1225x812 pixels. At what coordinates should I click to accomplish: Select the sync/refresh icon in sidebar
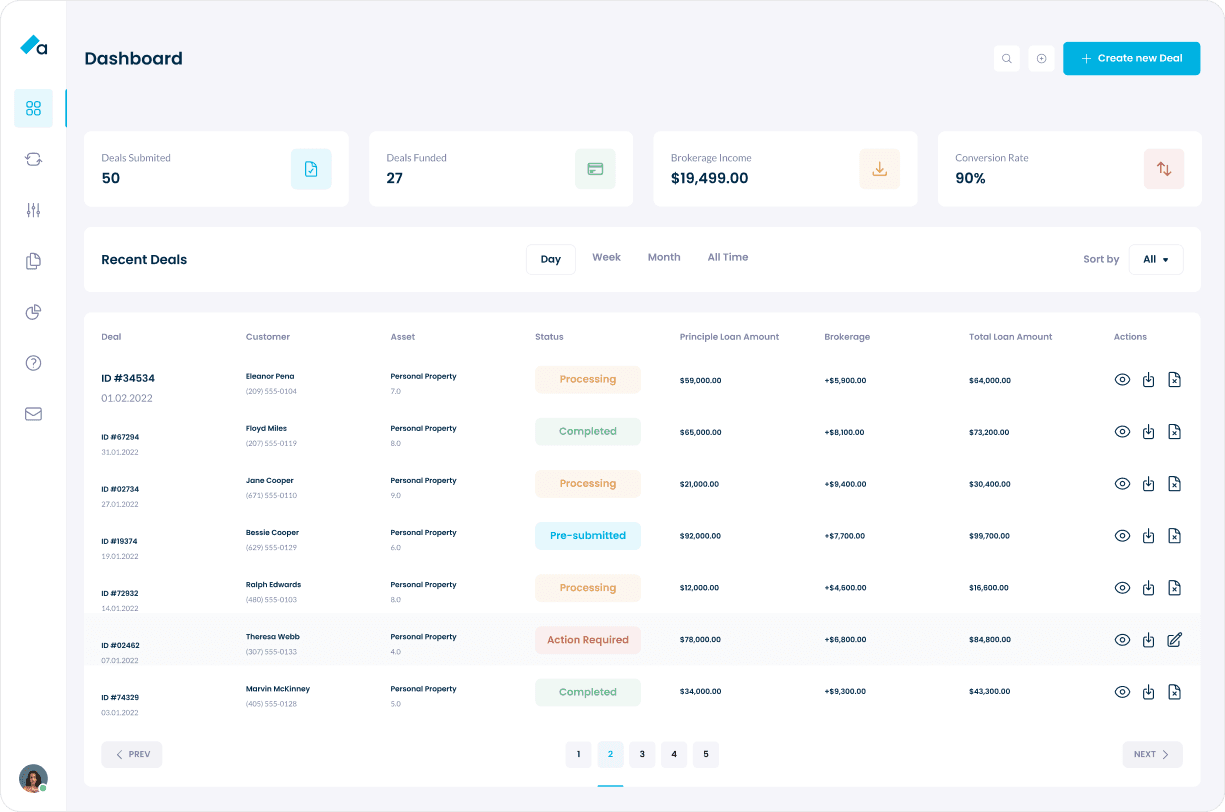coord(33,159)
